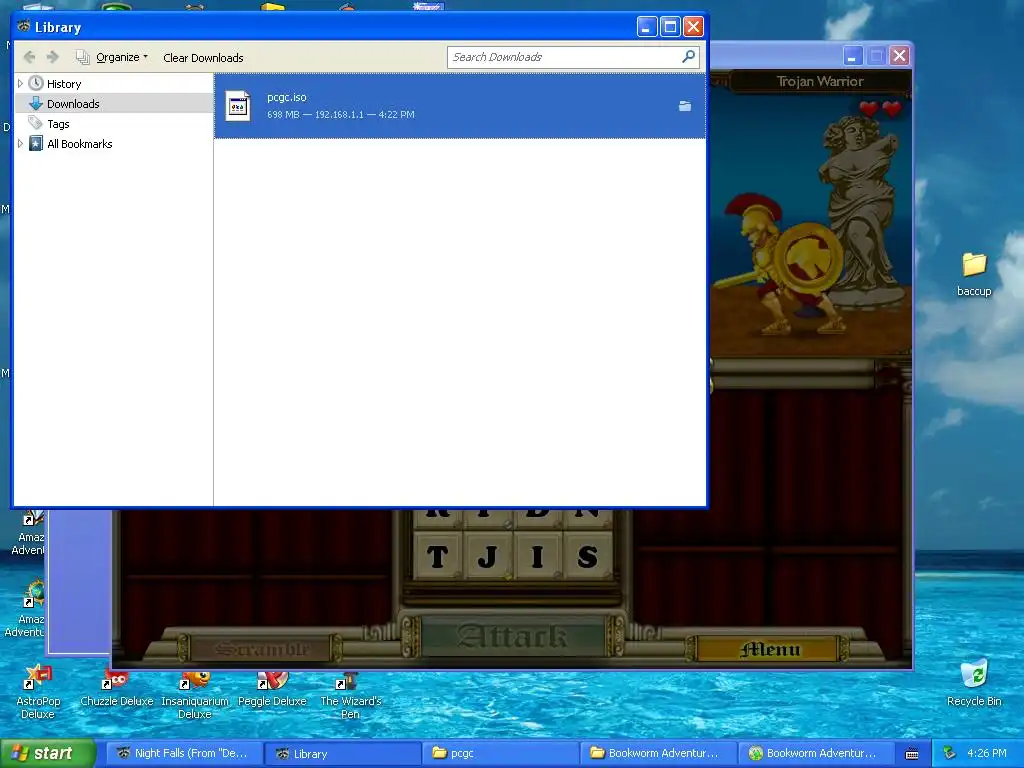This screenshot has width=1024, height=768.
Task: Select History in the sidebar
Action: 64,84
